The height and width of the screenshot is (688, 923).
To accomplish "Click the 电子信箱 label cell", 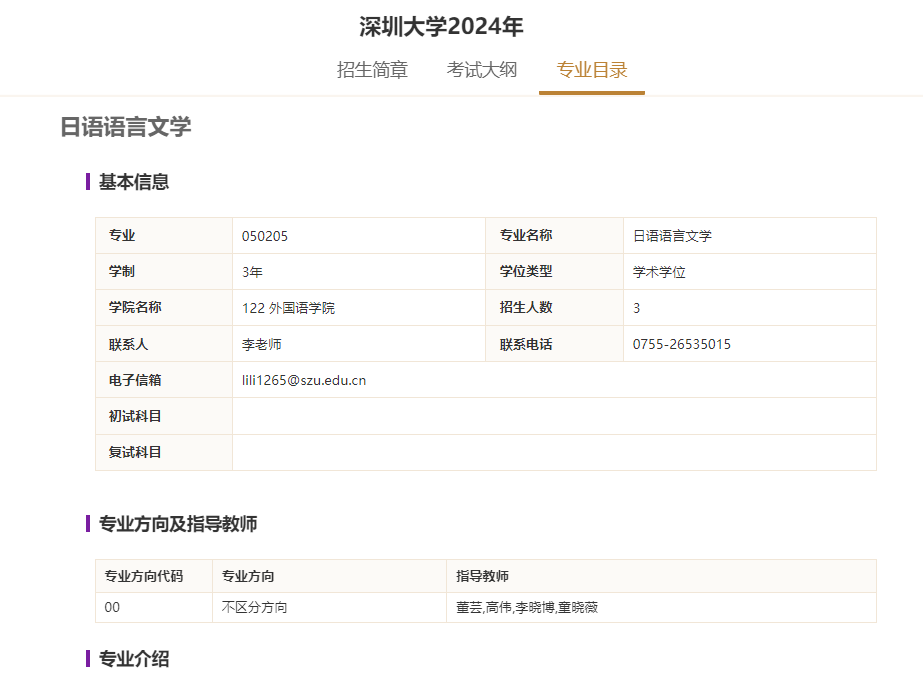I will (x=164, y=380).
